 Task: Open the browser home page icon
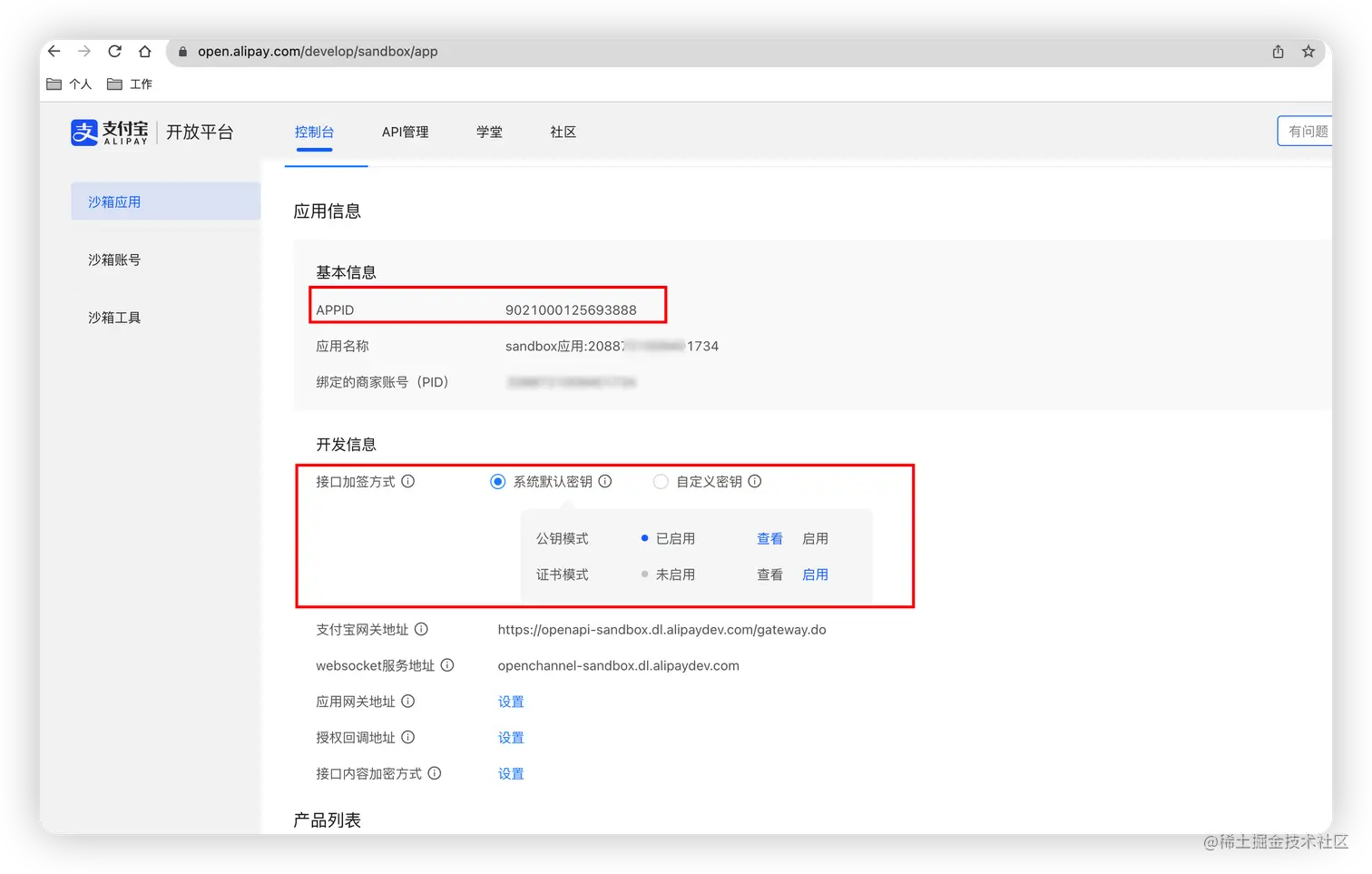tap(145, 51)
